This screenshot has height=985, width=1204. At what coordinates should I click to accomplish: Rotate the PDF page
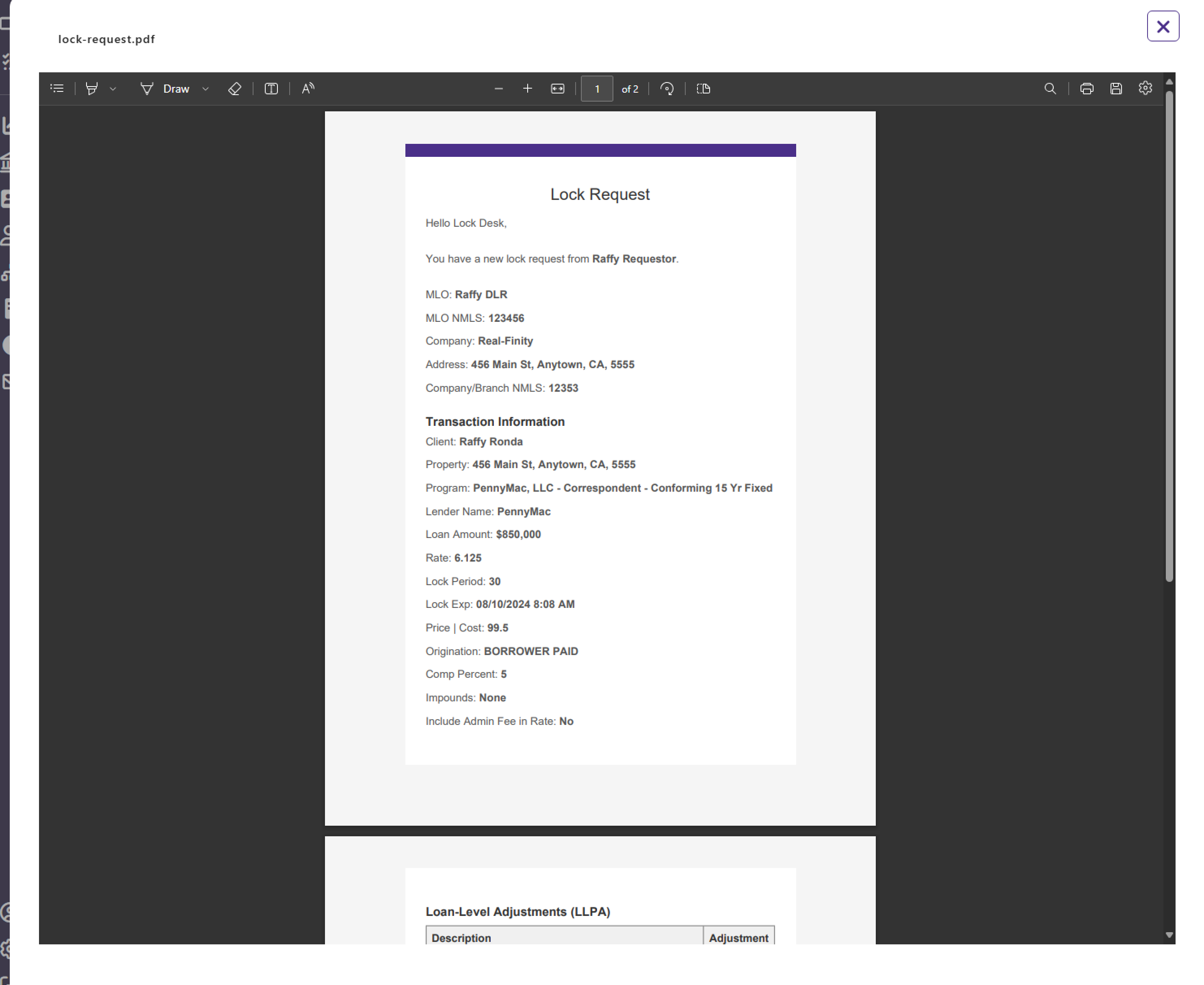tap(667, 89)
